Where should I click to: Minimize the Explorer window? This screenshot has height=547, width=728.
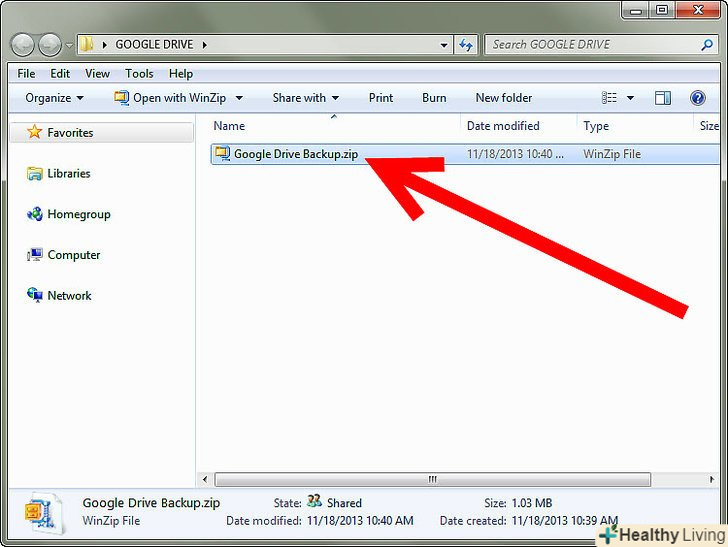point(636,11)
